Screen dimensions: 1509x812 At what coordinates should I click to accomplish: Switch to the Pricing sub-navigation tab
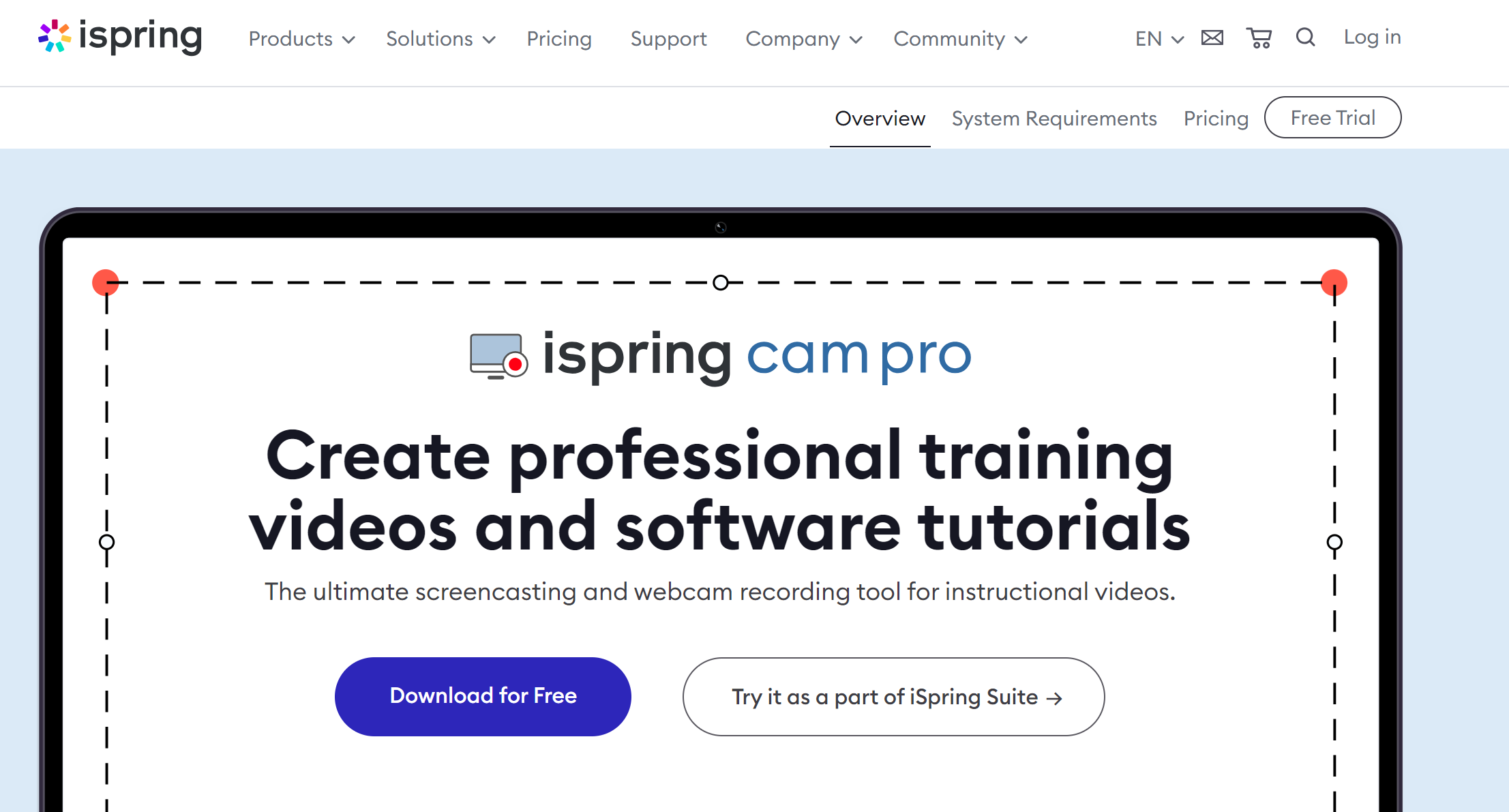point(1216,119)
